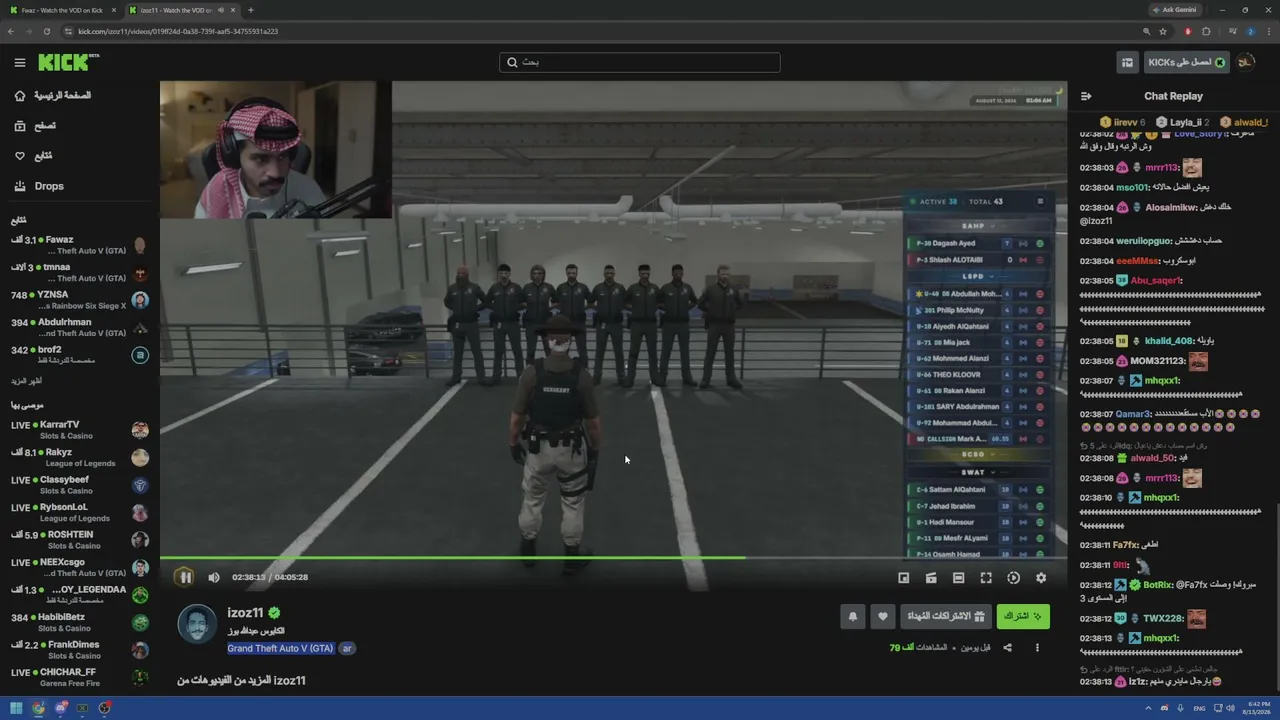
Task: Open tmnaa's channel in the sidebar
Action: tap(80, 273)
